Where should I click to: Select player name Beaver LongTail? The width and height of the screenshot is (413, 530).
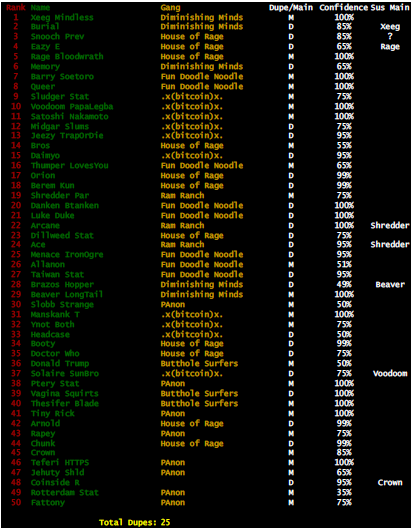point(67,294)
